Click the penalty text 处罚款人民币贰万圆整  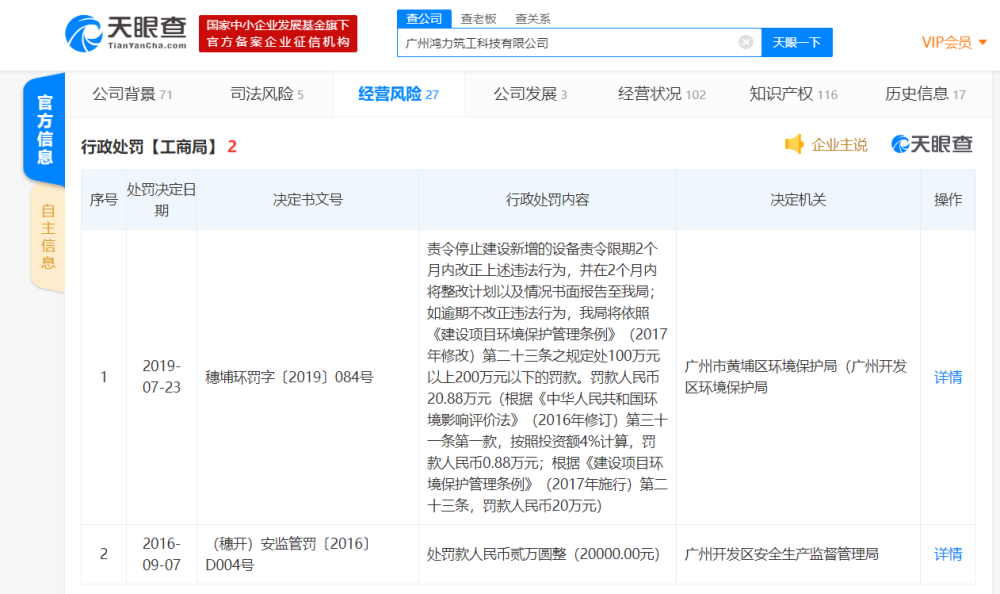coord(543,554)
